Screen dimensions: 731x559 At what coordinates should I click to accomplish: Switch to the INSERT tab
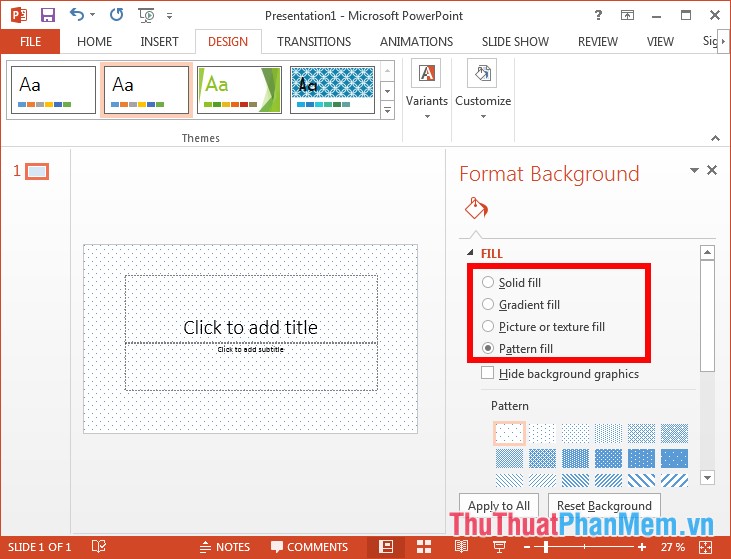pyautogui.click(x=159, y=41)
